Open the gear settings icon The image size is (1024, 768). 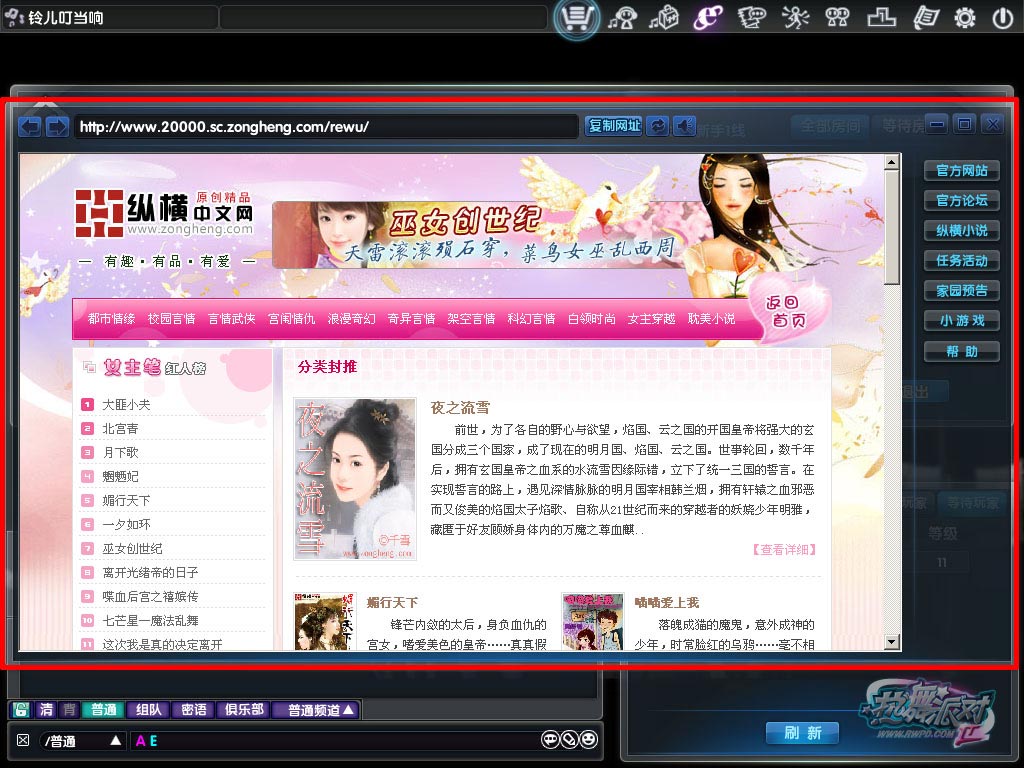[x=965, y=18]
